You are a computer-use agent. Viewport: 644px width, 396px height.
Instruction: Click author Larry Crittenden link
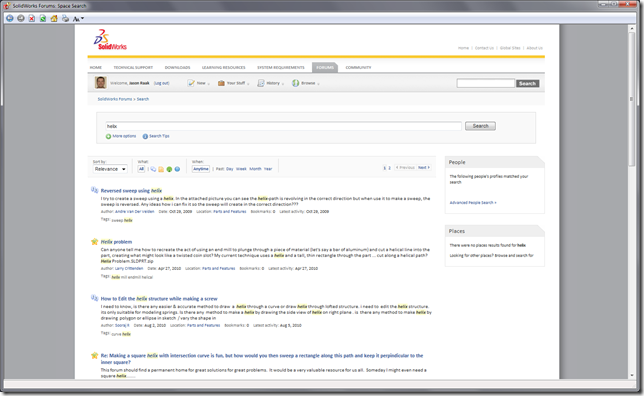coord(129,268)
